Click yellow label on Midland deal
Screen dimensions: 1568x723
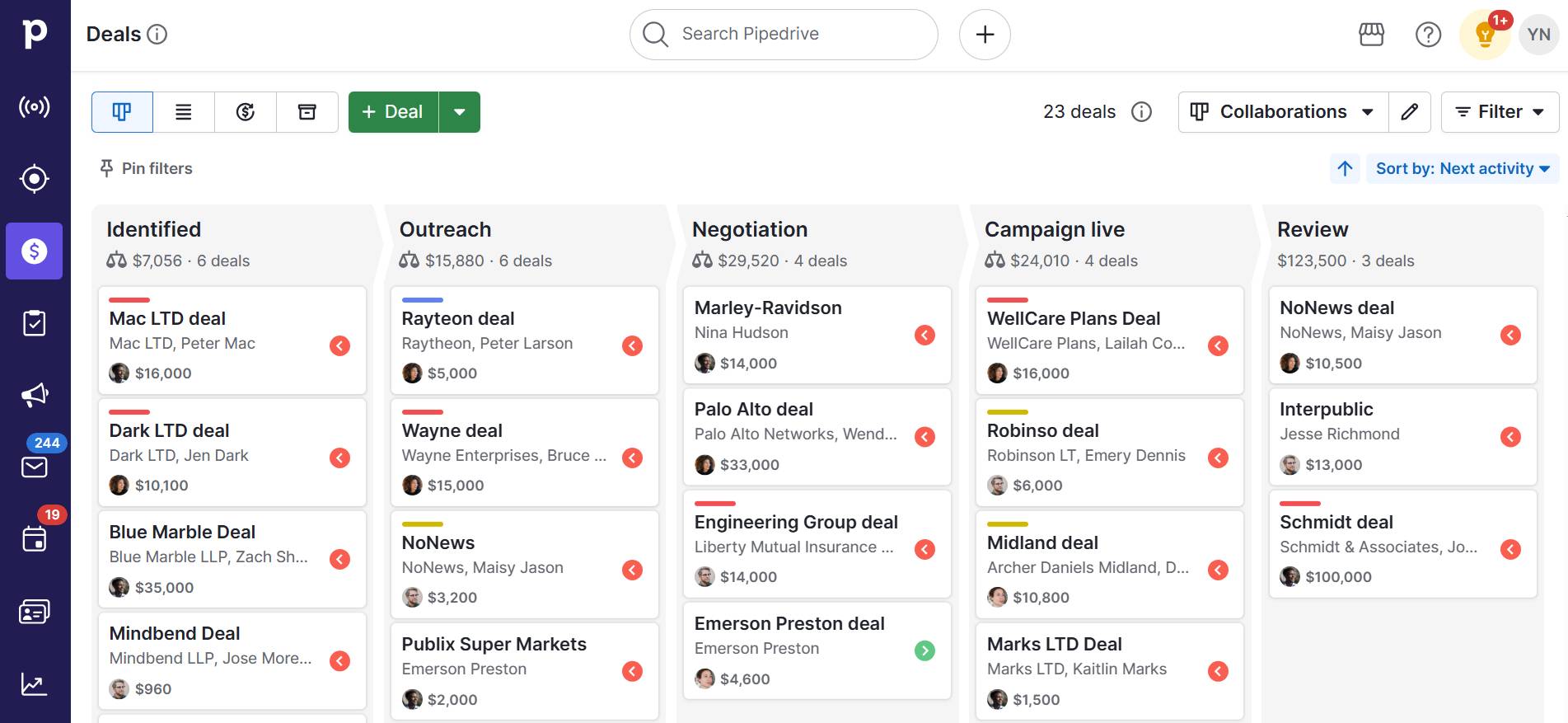pyautogui.click(x=1008, y=523)
